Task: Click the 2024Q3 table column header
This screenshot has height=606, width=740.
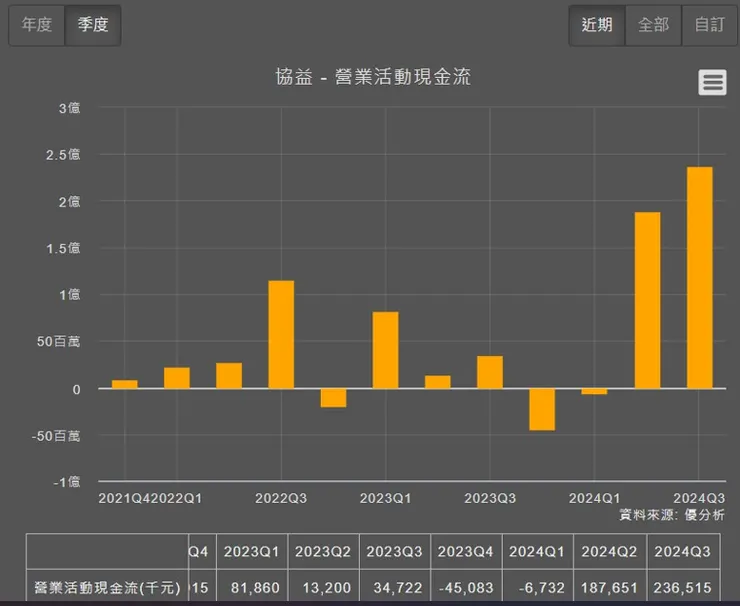Action: [x=682, y=552]
